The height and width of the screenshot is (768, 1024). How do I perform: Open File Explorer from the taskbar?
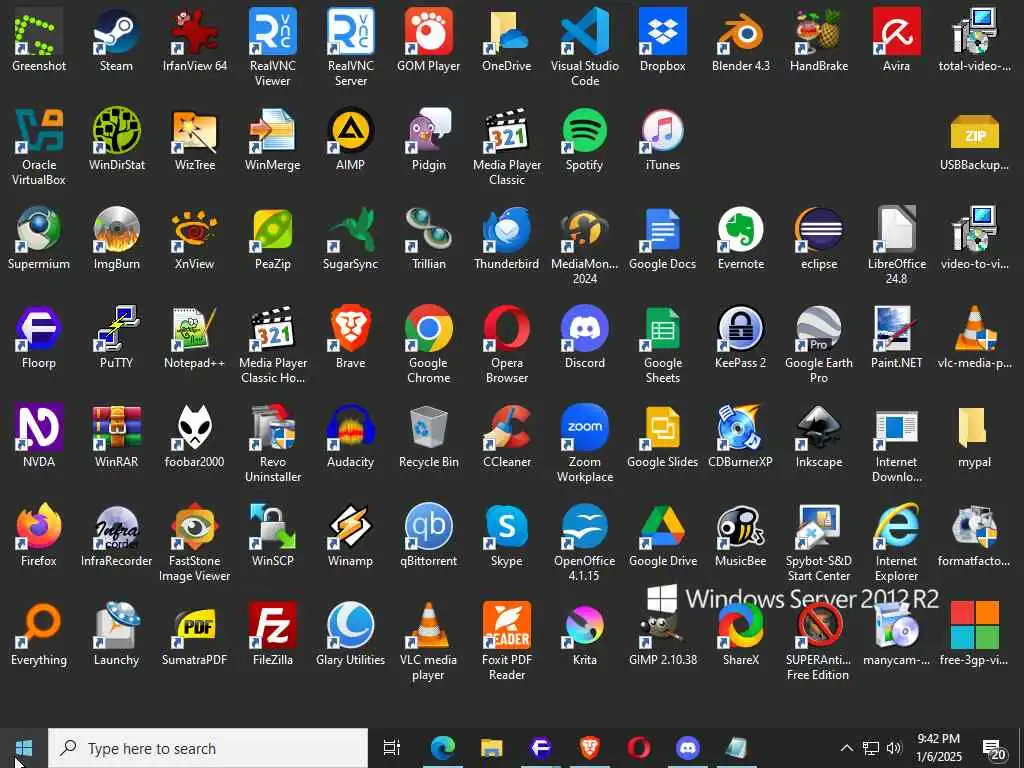[492, 748]
